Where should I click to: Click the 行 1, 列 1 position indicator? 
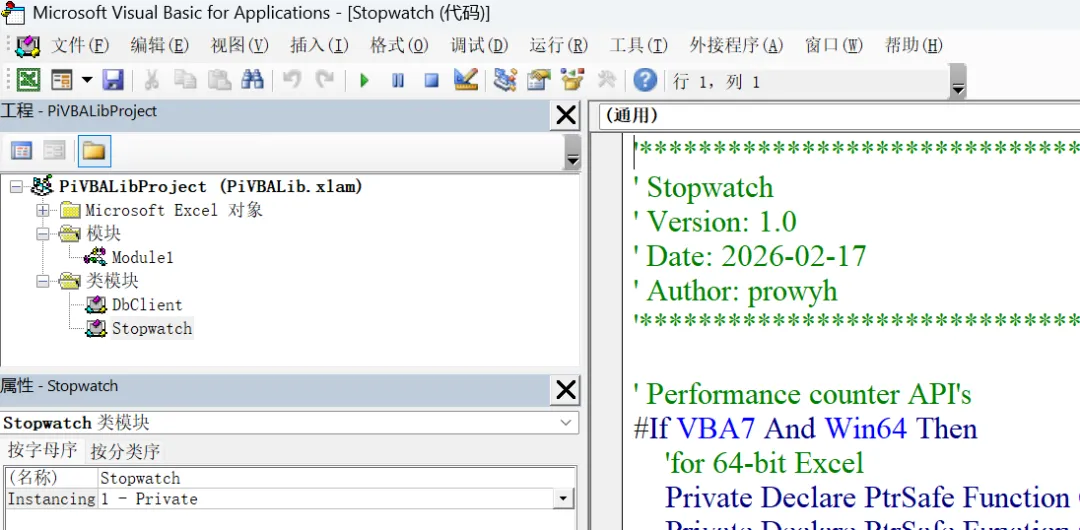pyautogui.click(x=716, y=82)
